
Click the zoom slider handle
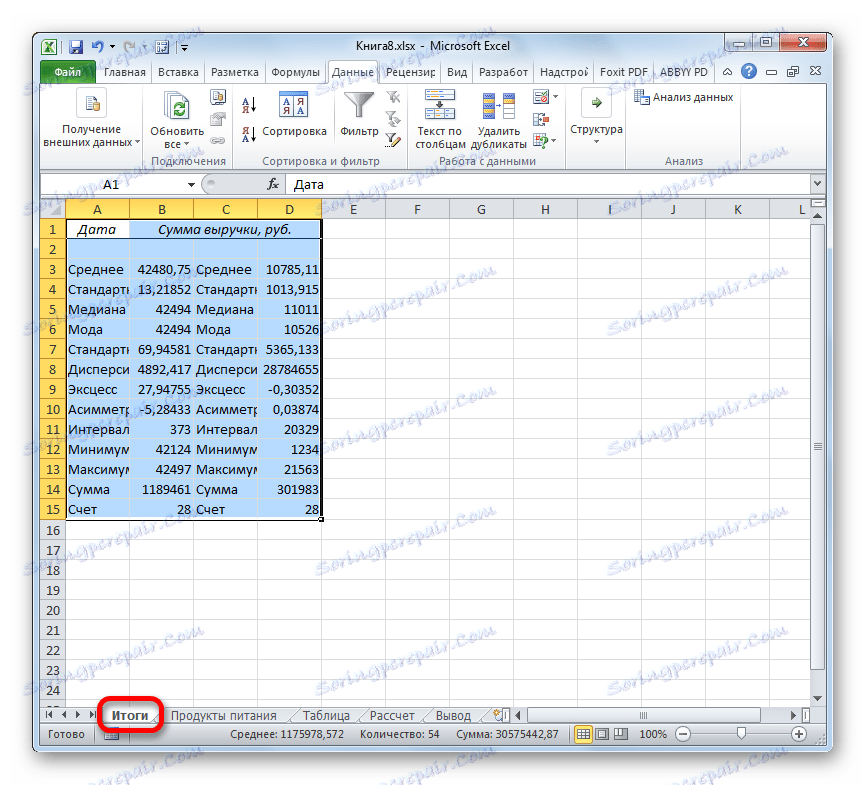coord(741,733)
